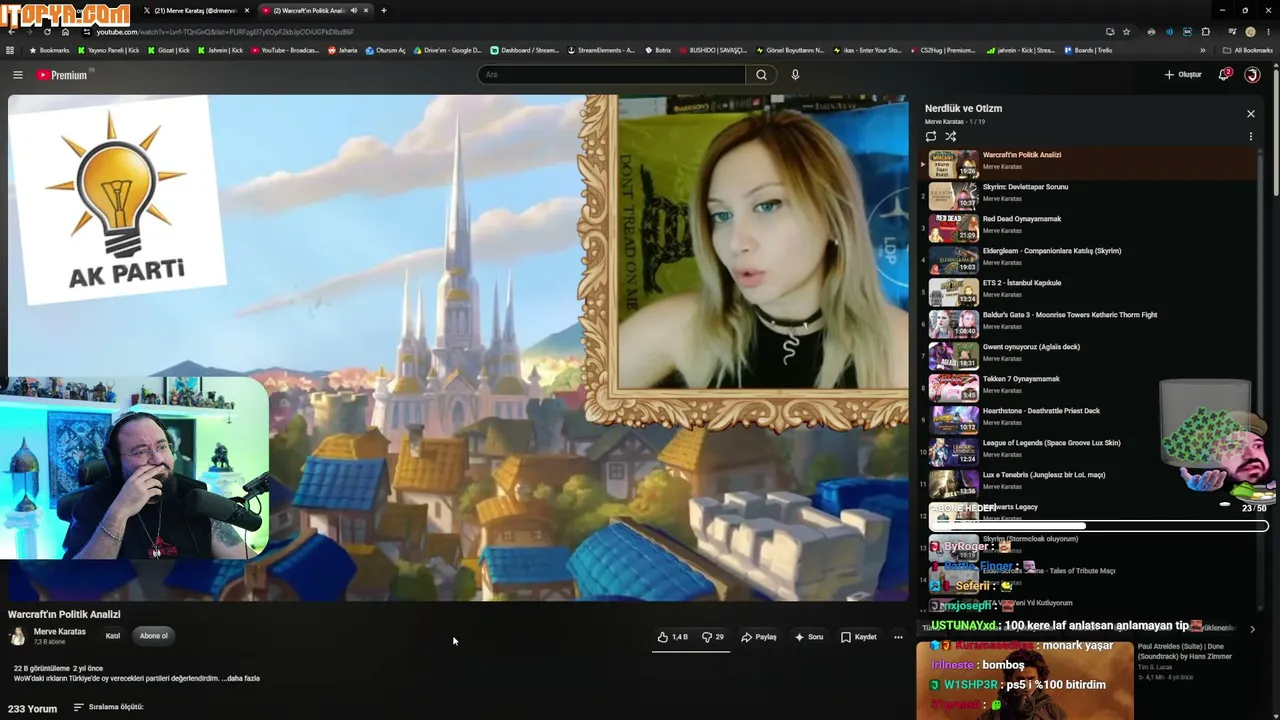The image size is (1280, 720).
Task: Select the currently playing Warcraft'ın Politik Analizi item
Action: tap(1090, 162)
